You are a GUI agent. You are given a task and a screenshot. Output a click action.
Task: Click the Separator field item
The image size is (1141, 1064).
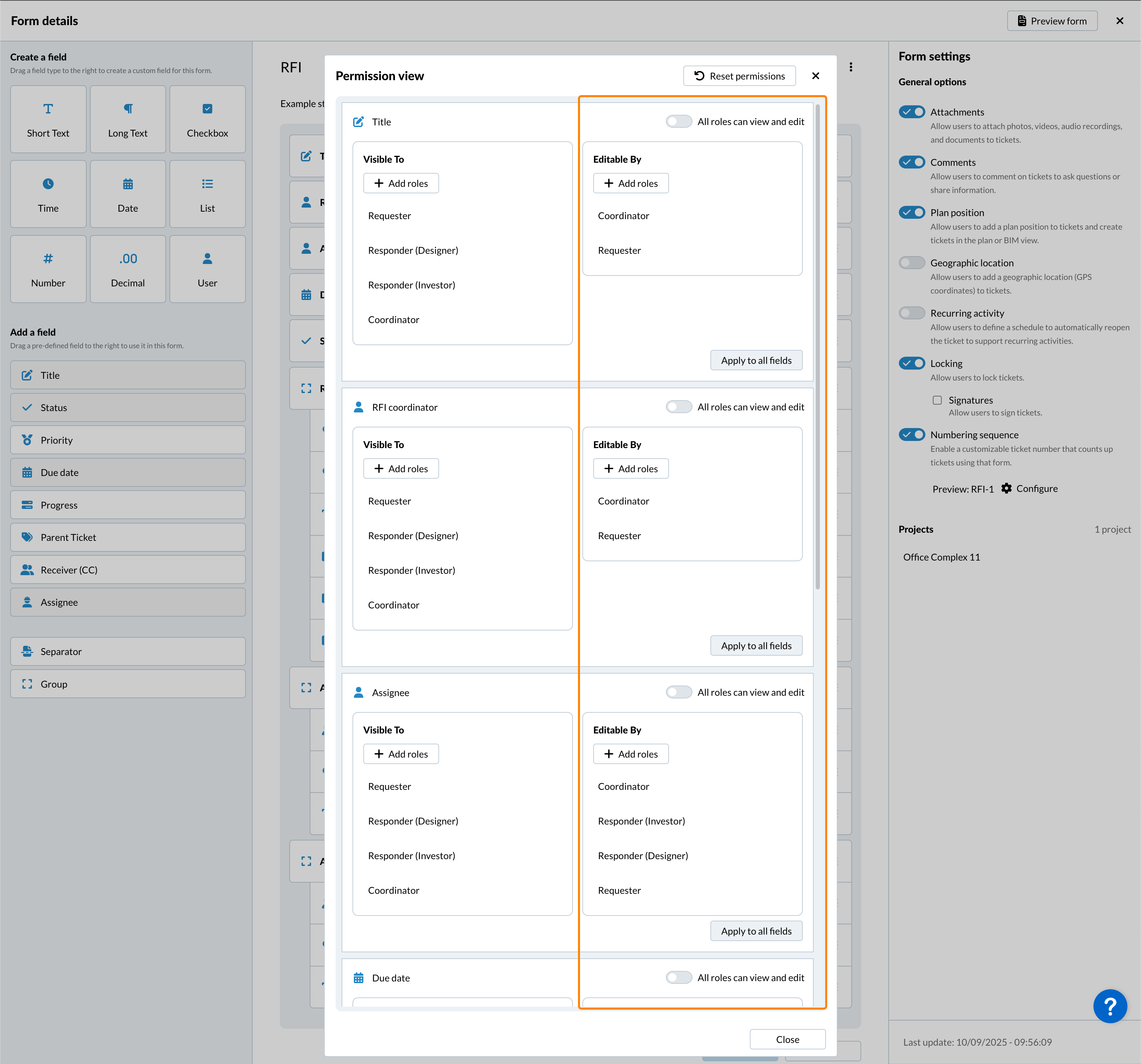(127, 651)
